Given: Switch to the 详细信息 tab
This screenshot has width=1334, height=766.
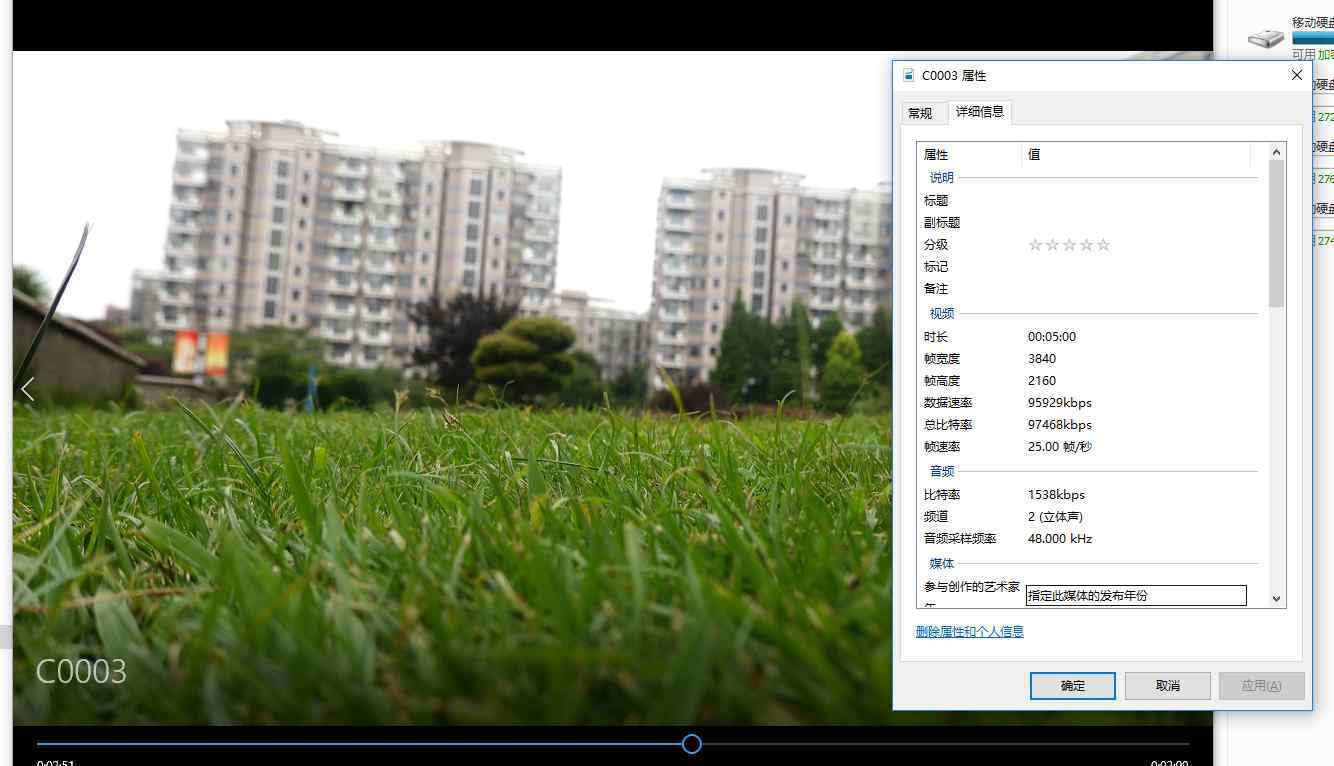Looking at the screenshot, I should tap(980, 111).
